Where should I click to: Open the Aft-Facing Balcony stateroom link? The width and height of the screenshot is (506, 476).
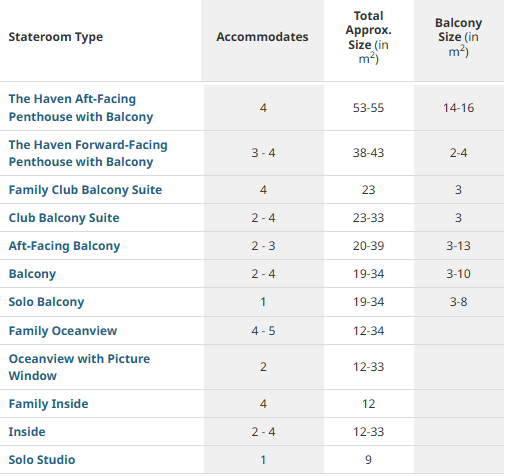64,246
